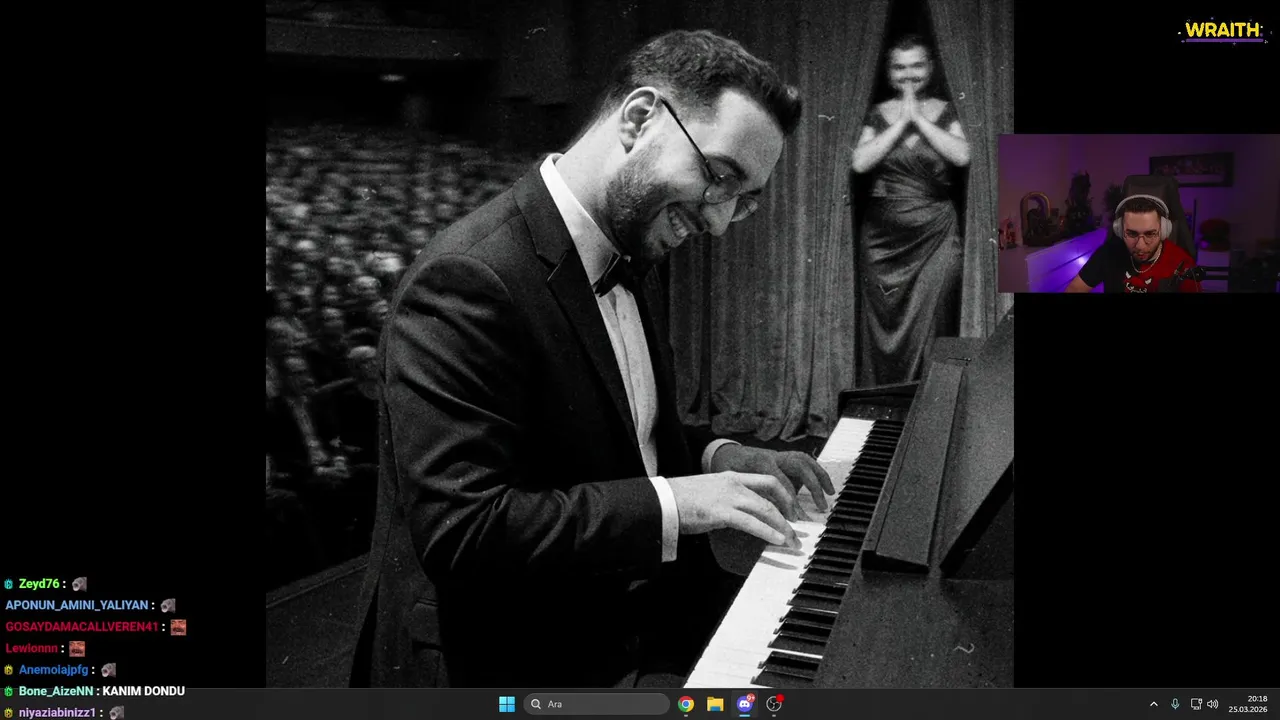This screenshot has width=1280, height=720.
Task: Show hidden system tray icons
Action: pyautogui.click(x=1153, y=704)
